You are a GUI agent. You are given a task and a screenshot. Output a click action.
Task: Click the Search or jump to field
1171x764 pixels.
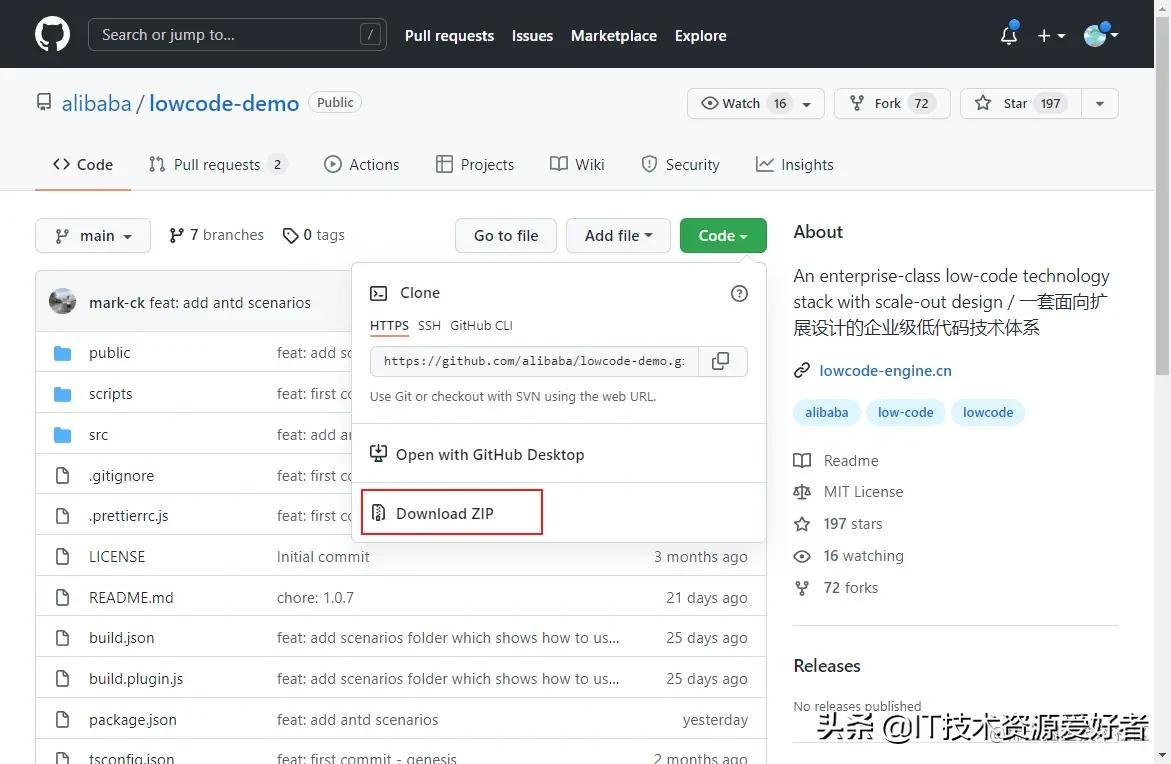[237, 34]
